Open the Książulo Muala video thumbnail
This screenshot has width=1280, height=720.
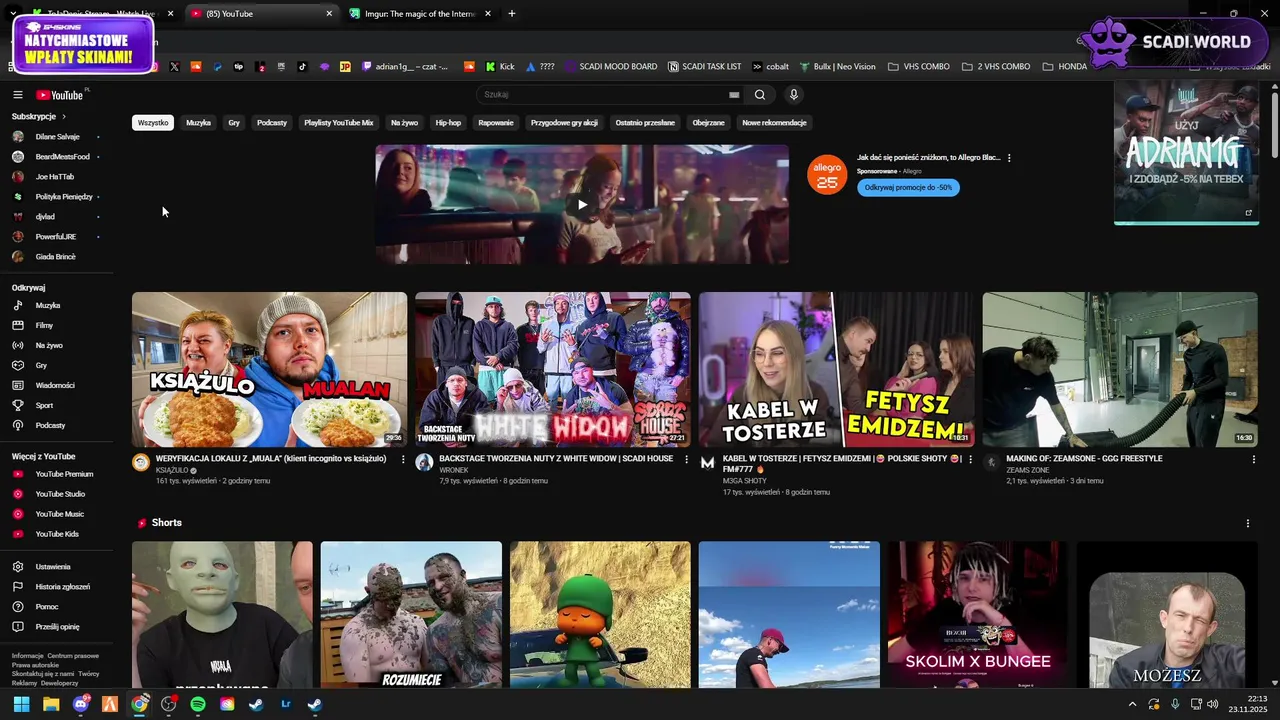pyautogui.click(x=269, y=369)
